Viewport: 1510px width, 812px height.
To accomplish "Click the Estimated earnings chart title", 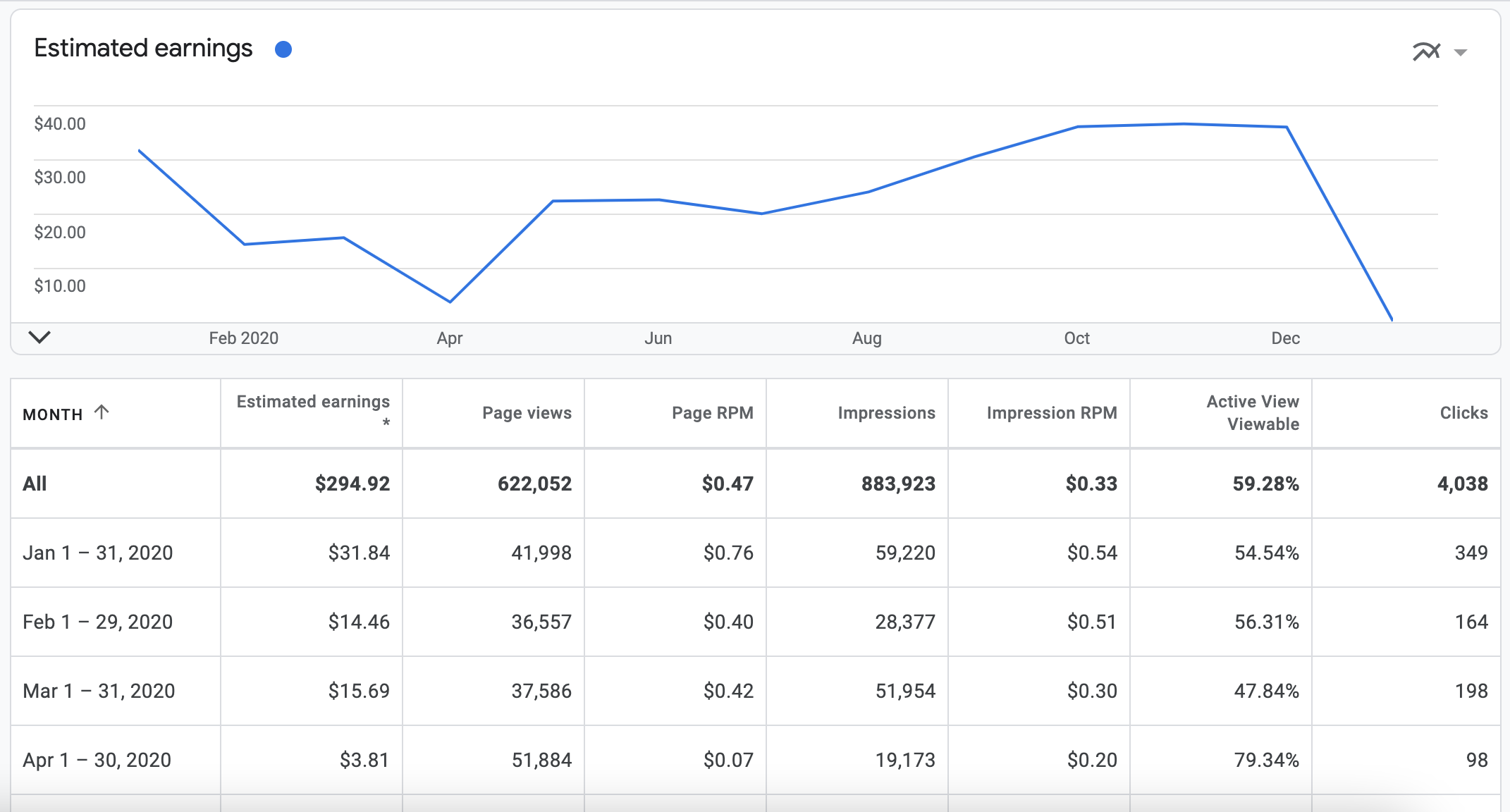I will [143, 49].
